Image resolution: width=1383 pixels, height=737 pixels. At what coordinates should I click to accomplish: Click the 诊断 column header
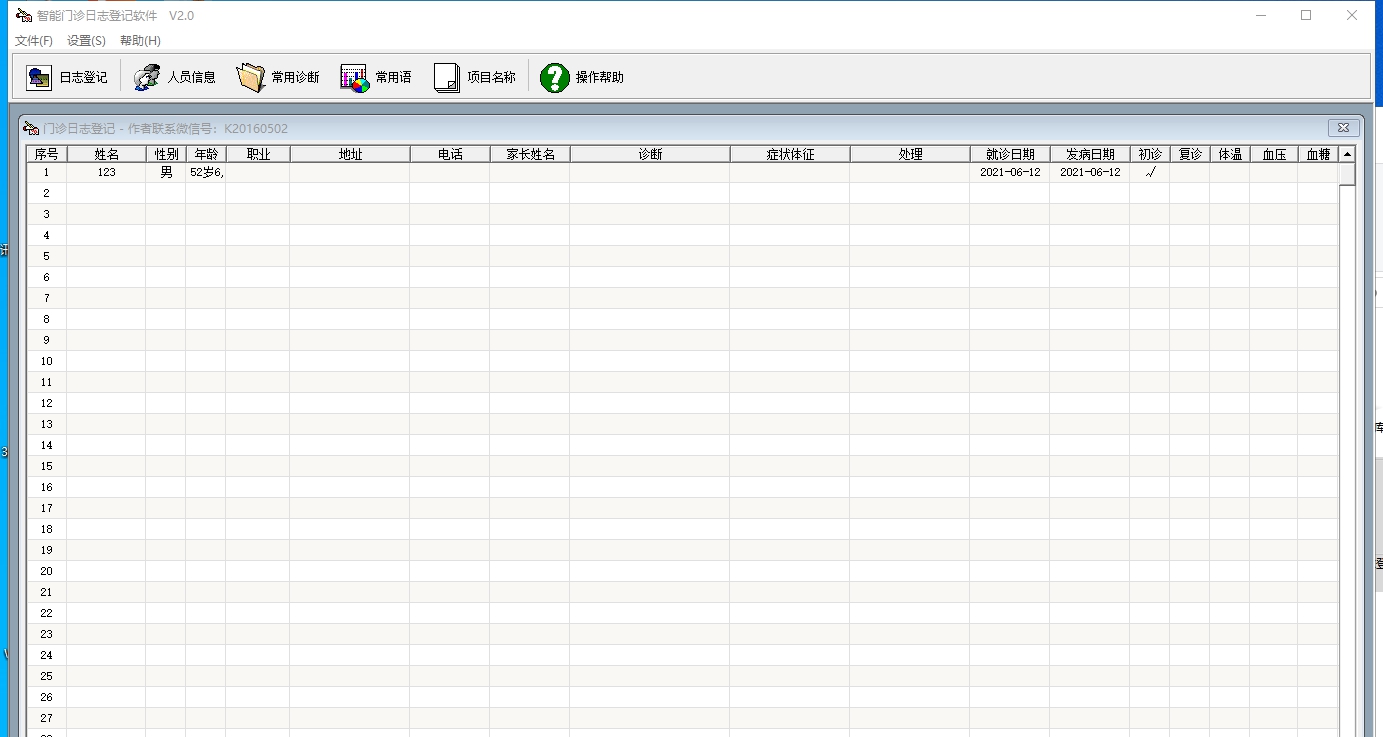click(x=650, y=154)
